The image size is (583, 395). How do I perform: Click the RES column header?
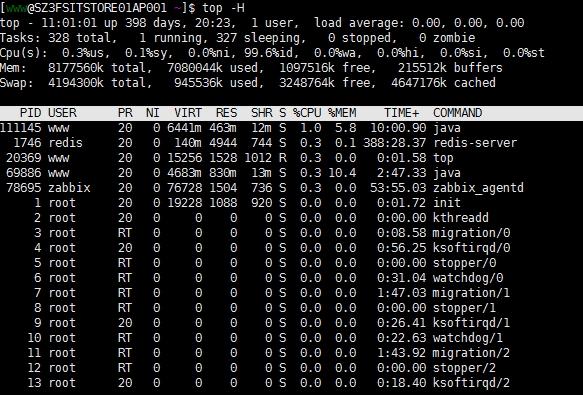(226, 113)
